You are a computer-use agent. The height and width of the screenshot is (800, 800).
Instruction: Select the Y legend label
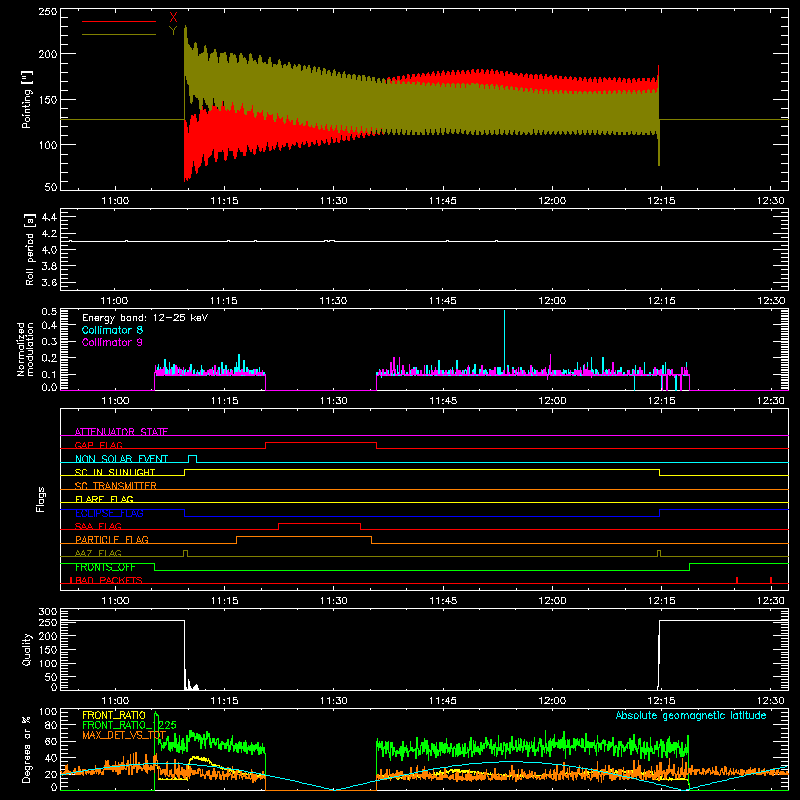[x=173, y=31]
